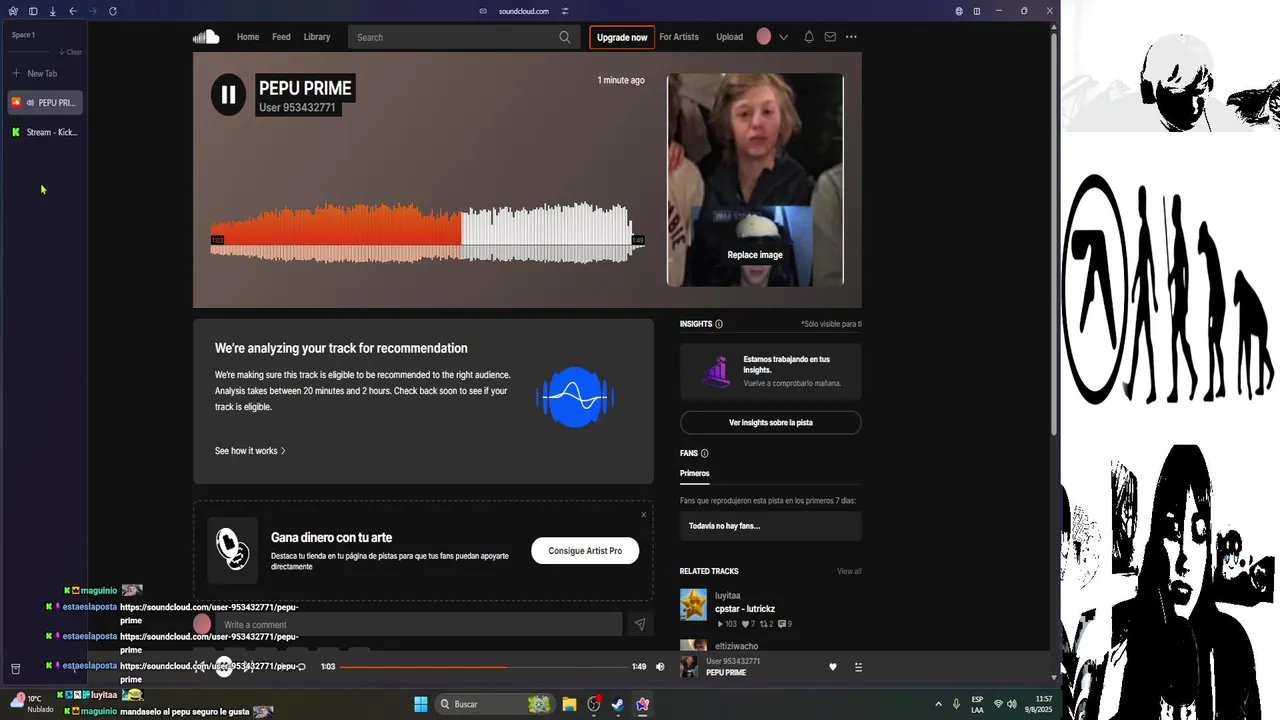The width and height of the screenshot is (1280, 720).
Task: Open site controls icon beside the URL
Action: click(565, 11)
